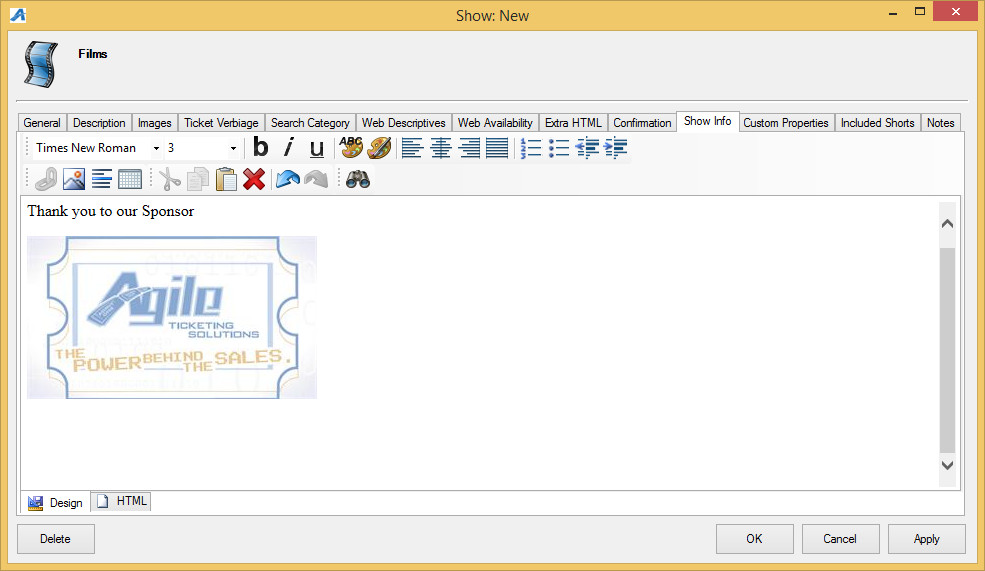The image size is (985, 571).
Task: Insert a horizontal line
Action: point(101,180)
